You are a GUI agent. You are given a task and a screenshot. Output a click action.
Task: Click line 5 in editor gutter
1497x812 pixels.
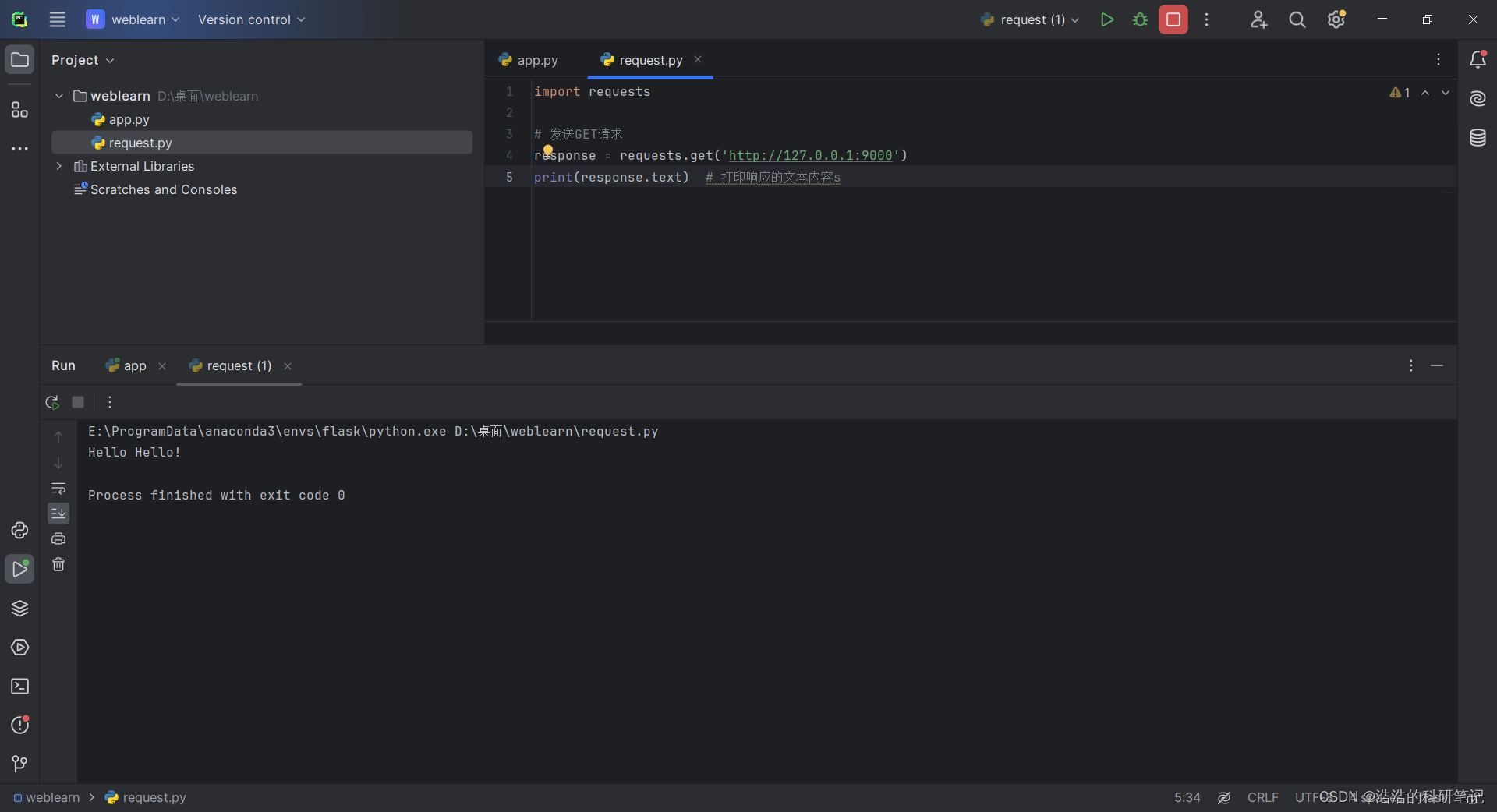click(x=509, y=177)
